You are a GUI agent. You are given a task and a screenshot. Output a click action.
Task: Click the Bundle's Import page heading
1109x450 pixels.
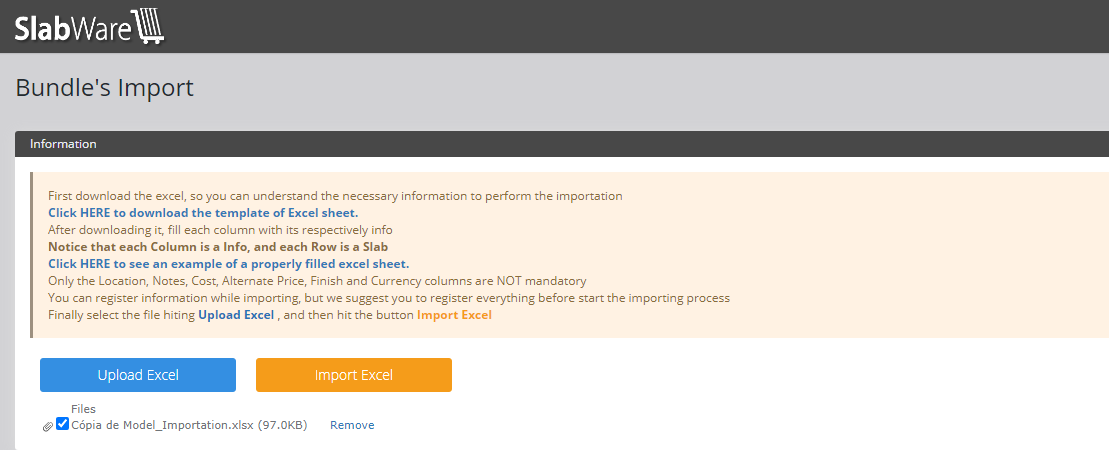(x=105, y=88)
